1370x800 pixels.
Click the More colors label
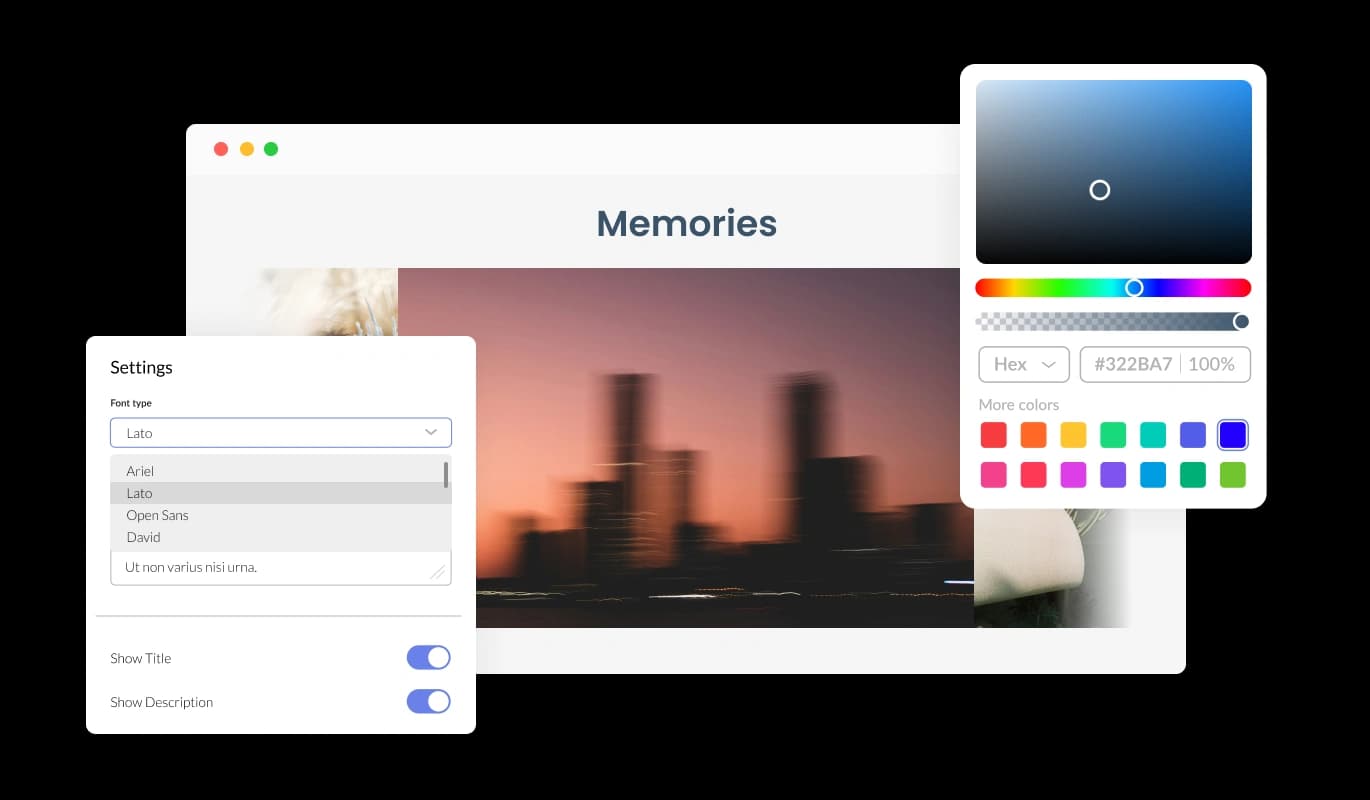pyautogui.click(x=1019, y=404)
